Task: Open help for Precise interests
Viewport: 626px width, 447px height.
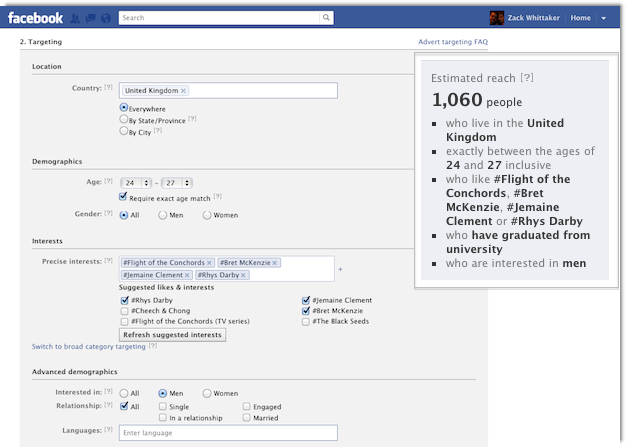Action: click(109, 260)
